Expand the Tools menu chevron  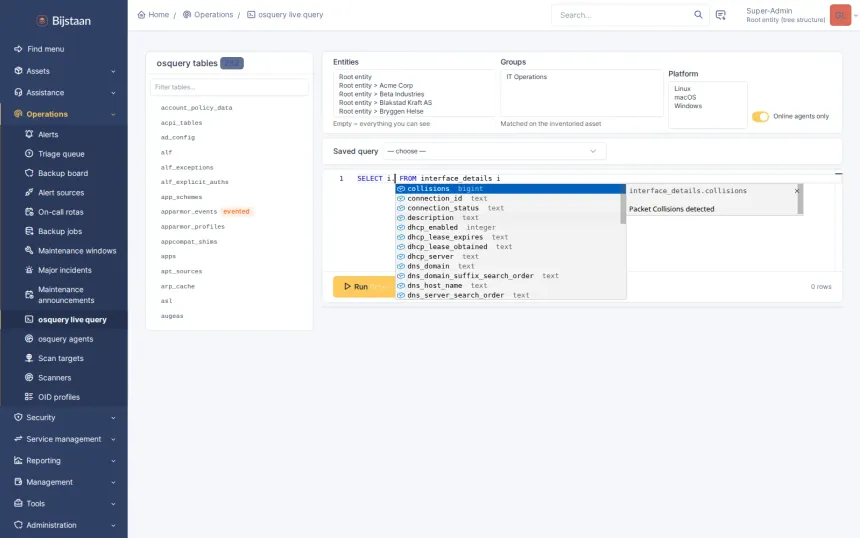[113, 503]
